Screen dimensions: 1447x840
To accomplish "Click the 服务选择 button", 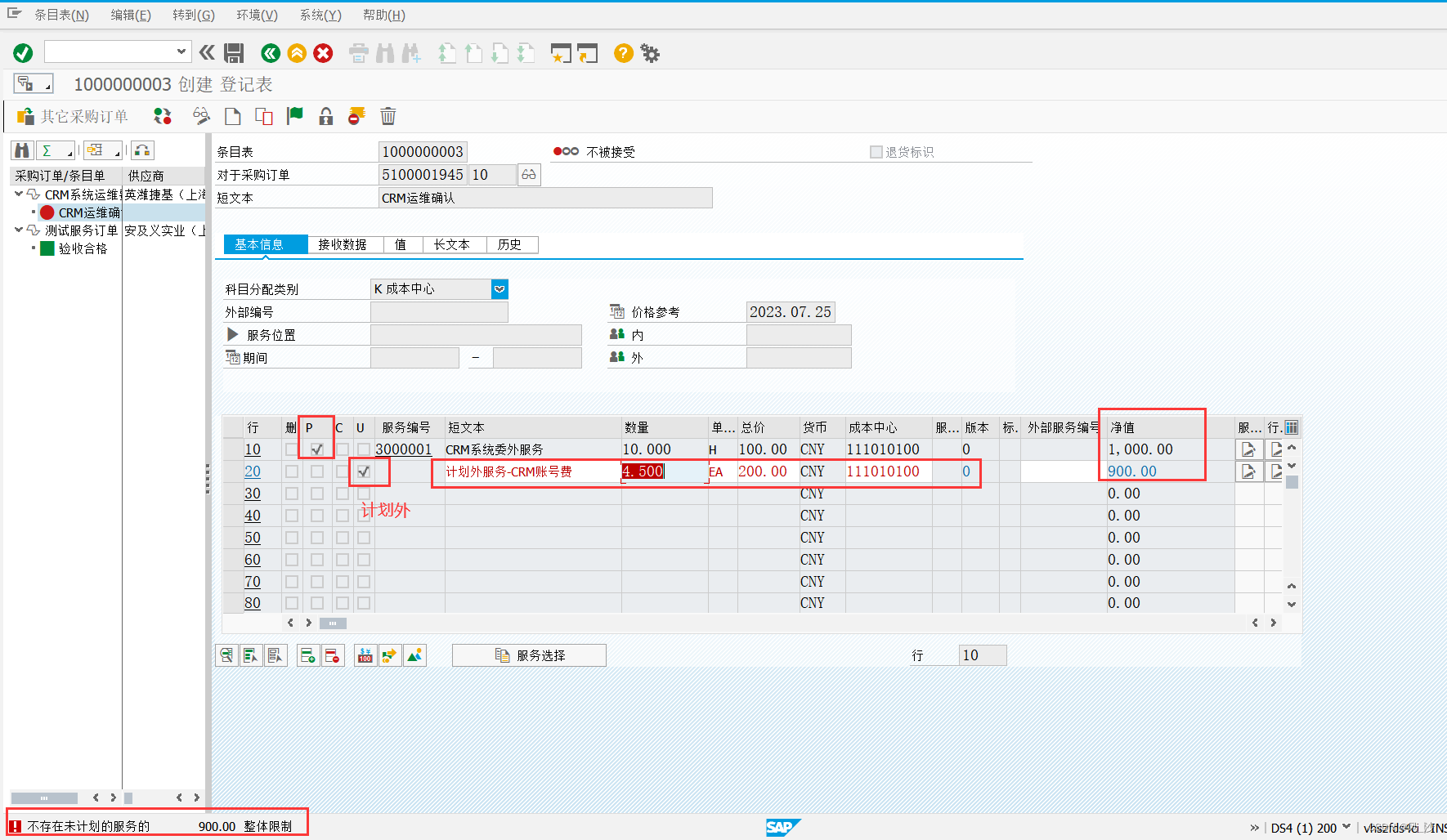I will coord(529,655).
